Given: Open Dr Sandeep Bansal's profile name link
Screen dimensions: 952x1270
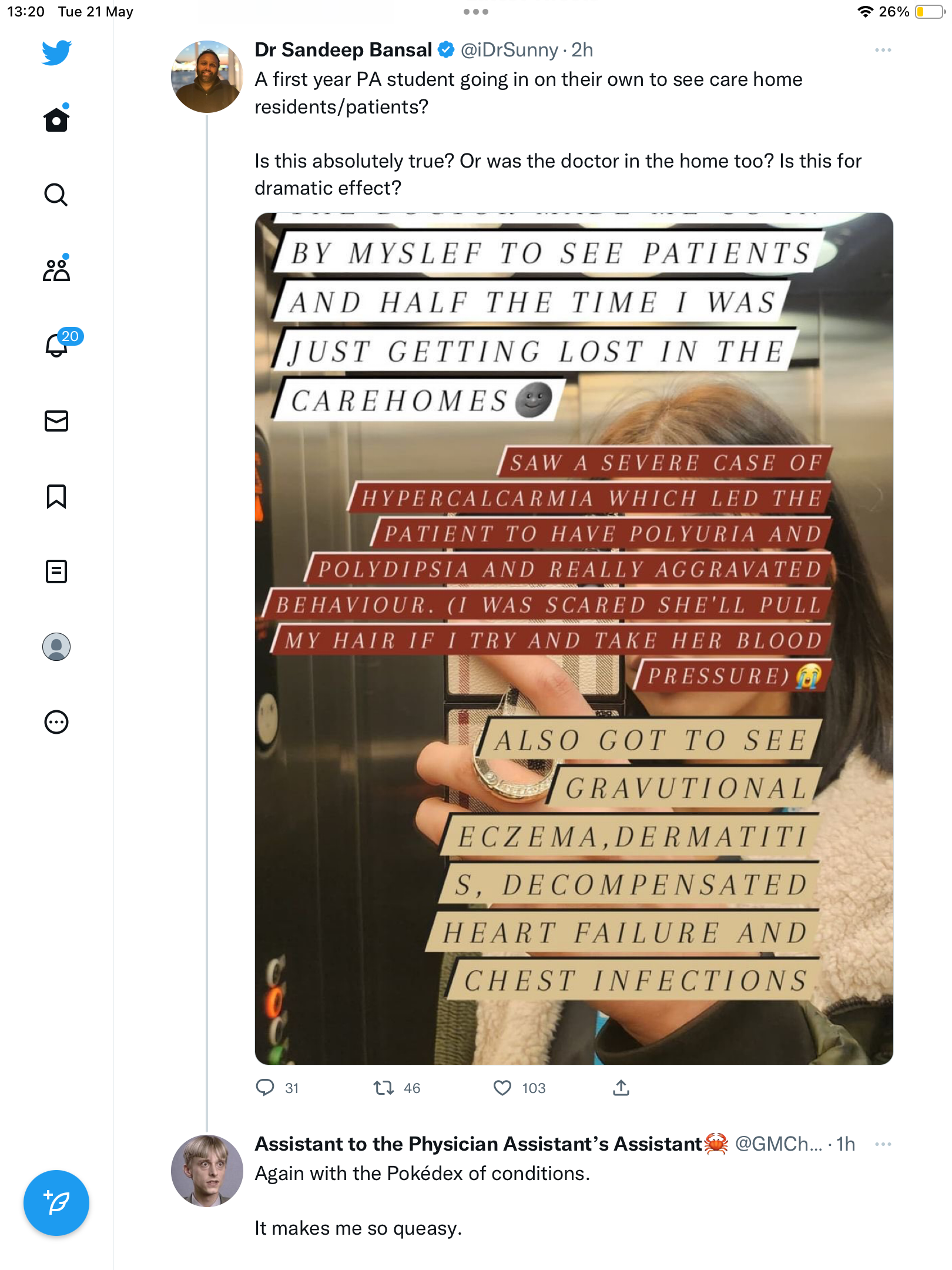Looking at the screenshot, I should [x=343, y=50].
